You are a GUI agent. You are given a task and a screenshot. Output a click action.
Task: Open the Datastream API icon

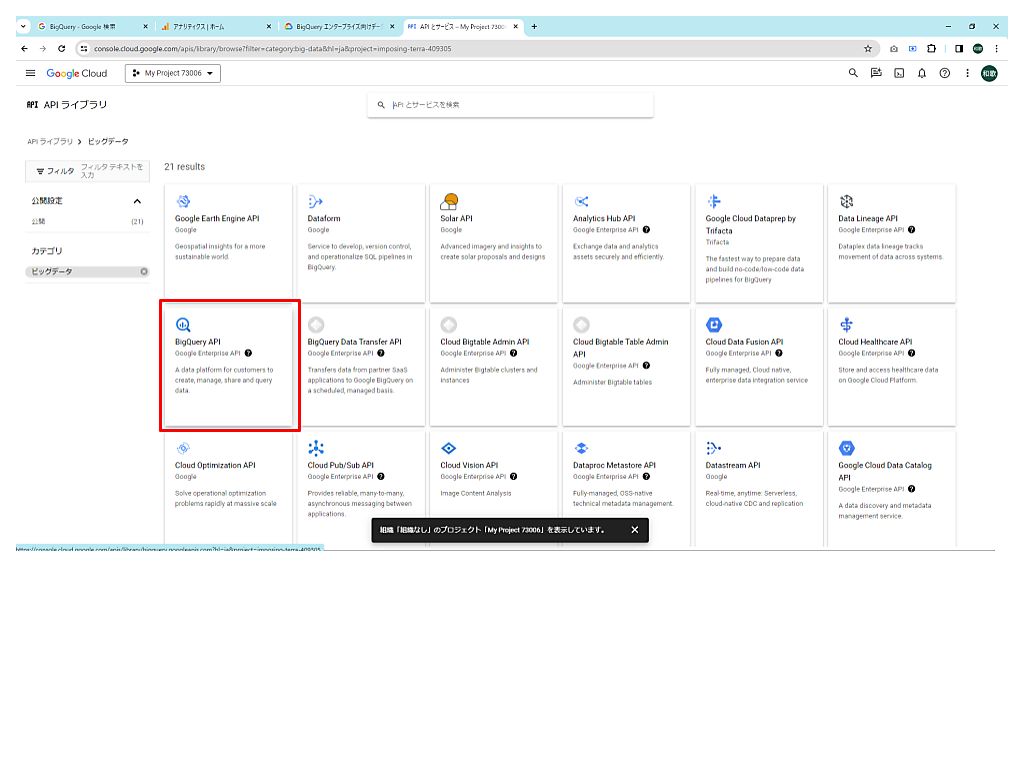click(714, 448)
